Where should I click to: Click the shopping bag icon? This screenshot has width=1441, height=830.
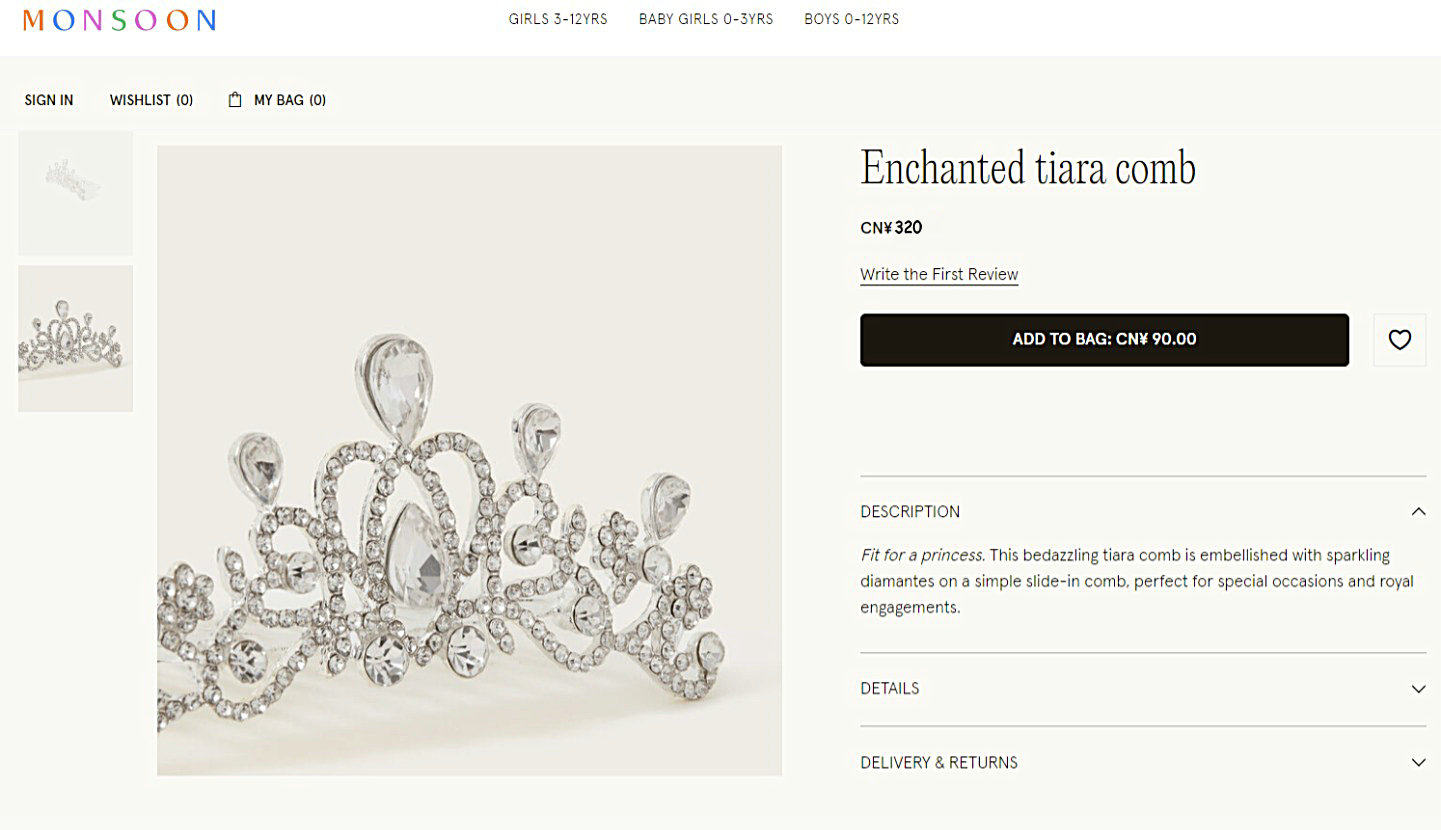point(235,100)
